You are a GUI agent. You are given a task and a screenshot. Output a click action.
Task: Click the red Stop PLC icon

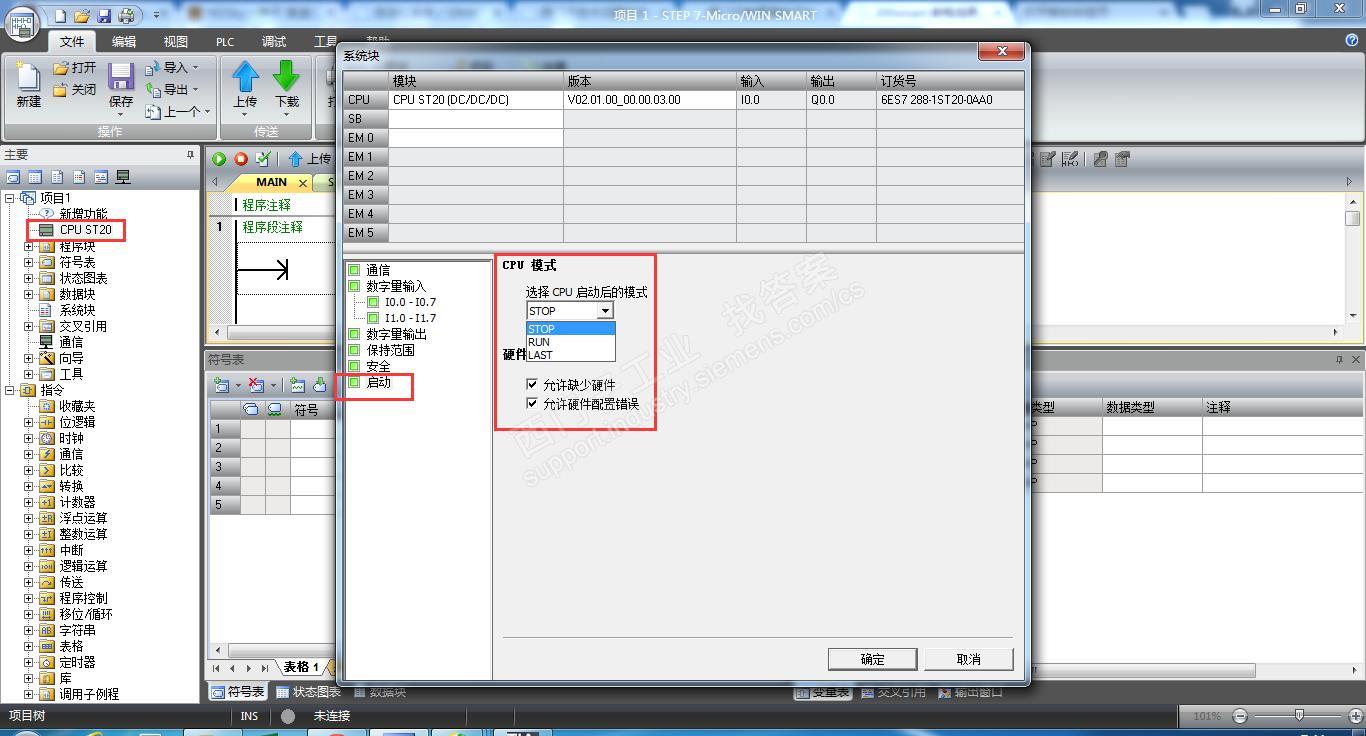pos(241,158)
